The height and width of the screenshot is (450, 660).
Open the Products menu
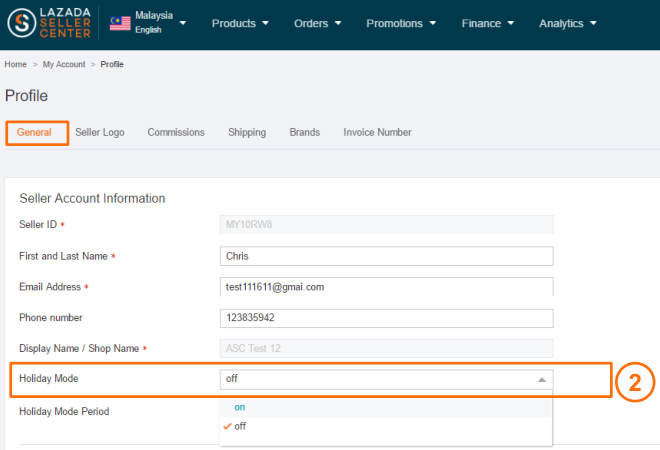pyautogui.click(x=240, y=23)
